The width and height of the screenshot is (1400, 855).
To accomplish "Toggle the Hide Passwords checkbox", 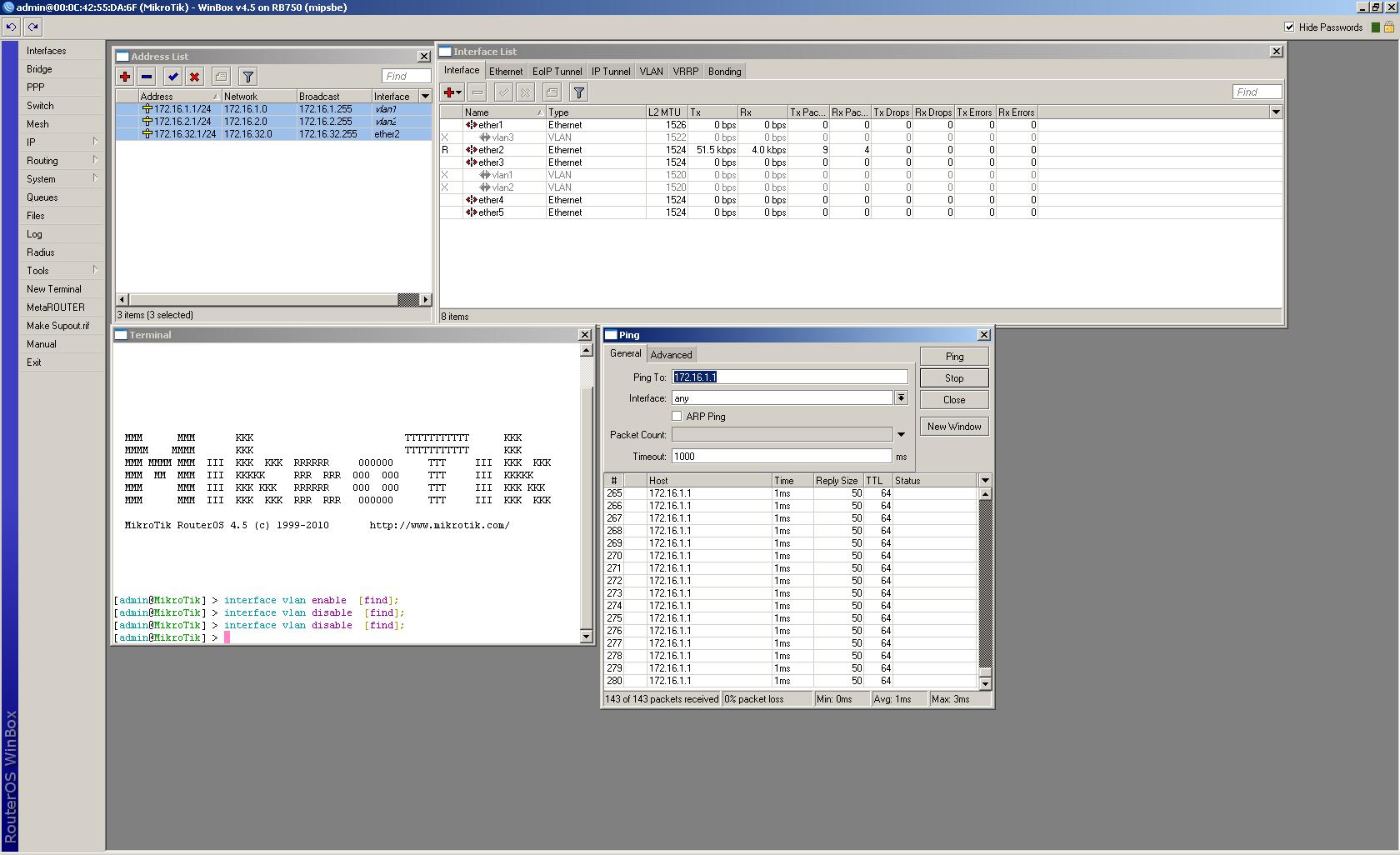I will [x=1289, y=27].
